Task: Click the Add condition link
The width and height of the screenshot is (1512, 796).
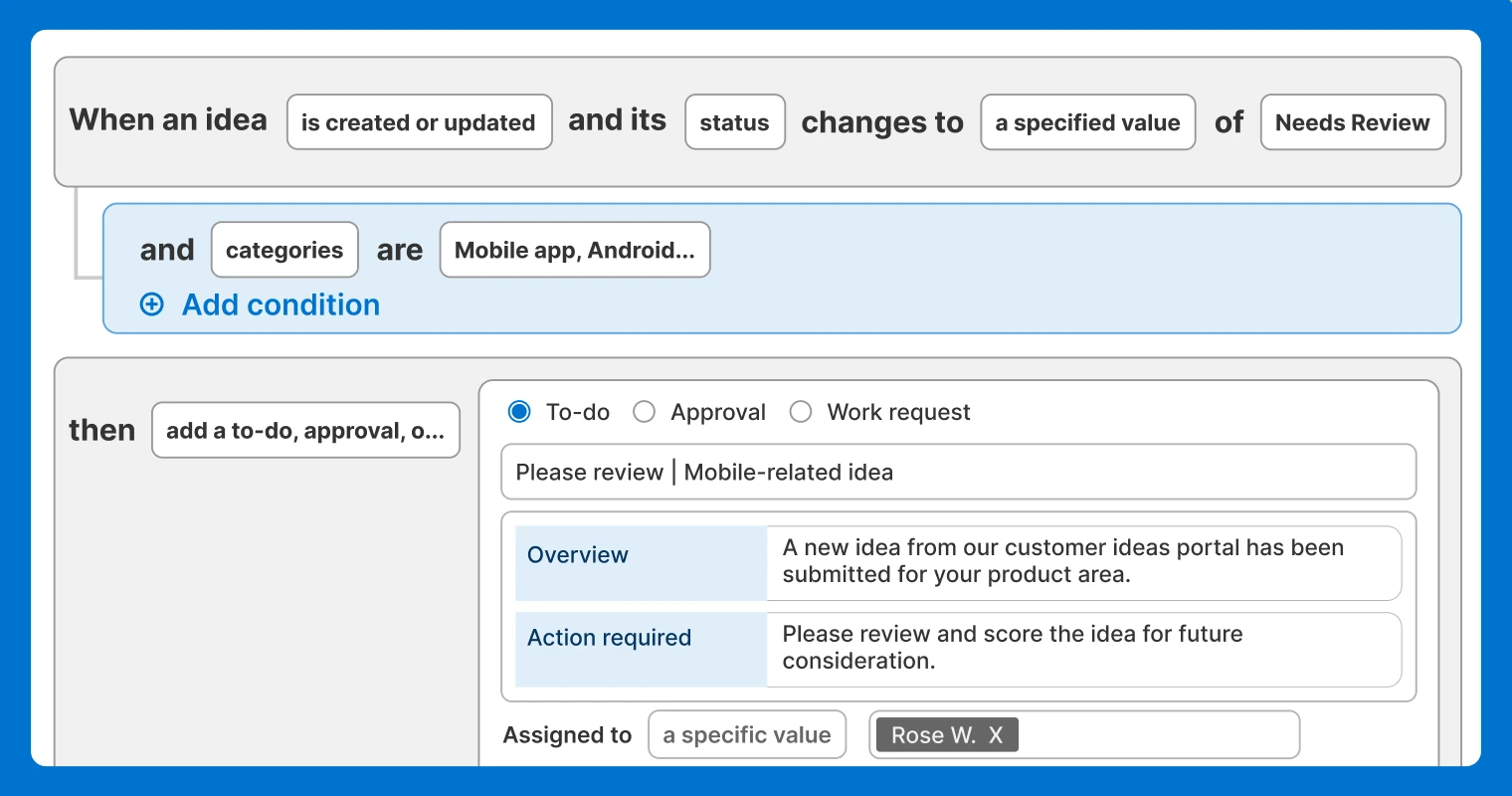Action: (x=281, y=304)
